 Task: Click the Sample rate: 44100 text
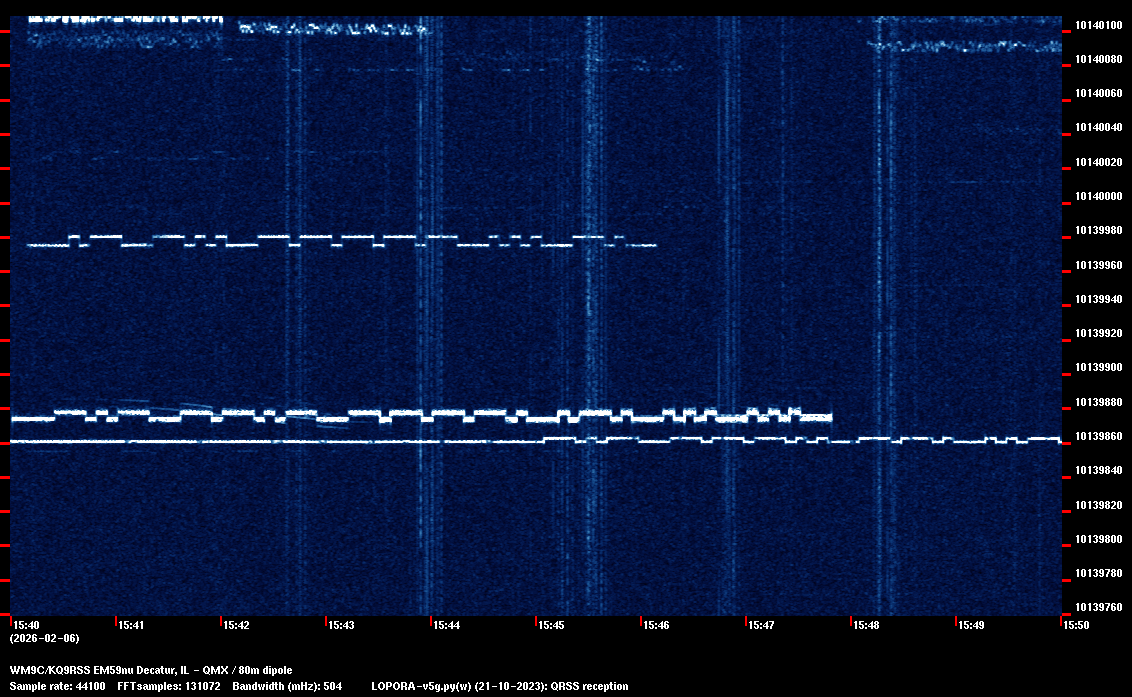tap(57, 686)
